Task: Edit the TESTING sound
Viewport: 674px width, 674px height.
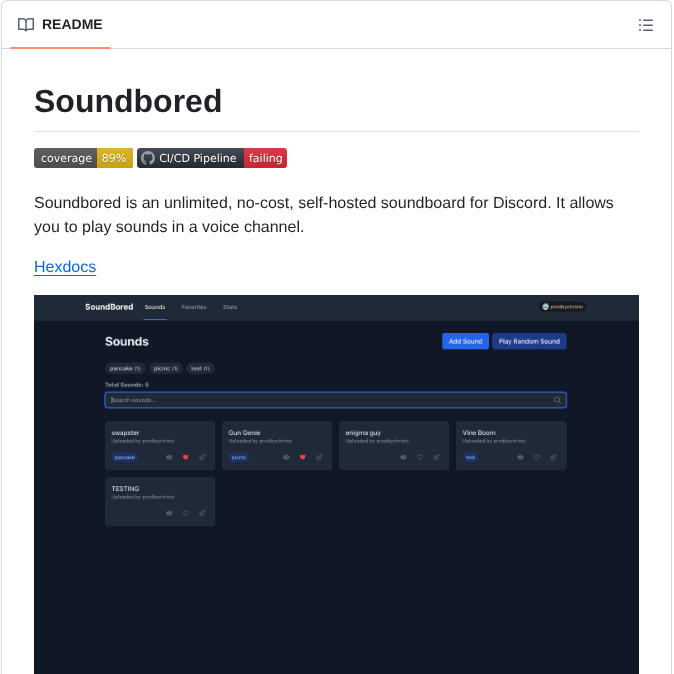Action: click(202, 513)
